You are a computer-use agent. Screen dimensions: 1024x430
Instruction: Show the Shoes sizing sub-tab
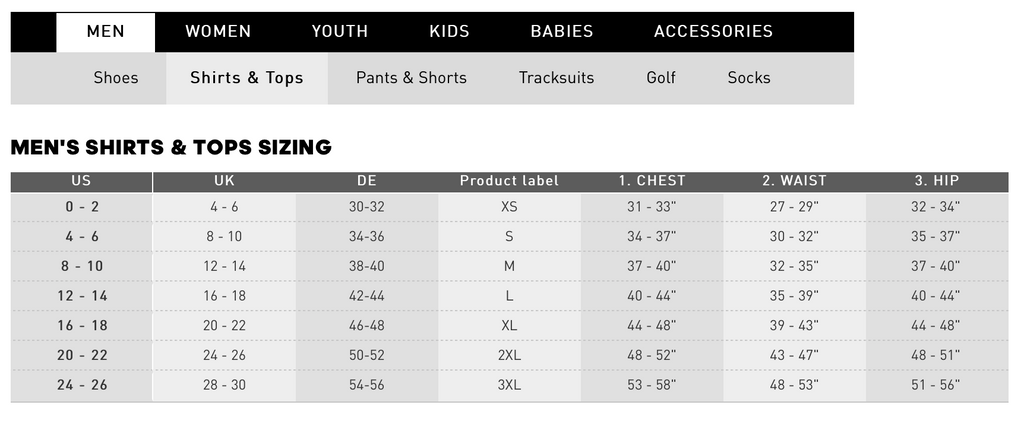(x=116, y=78)
